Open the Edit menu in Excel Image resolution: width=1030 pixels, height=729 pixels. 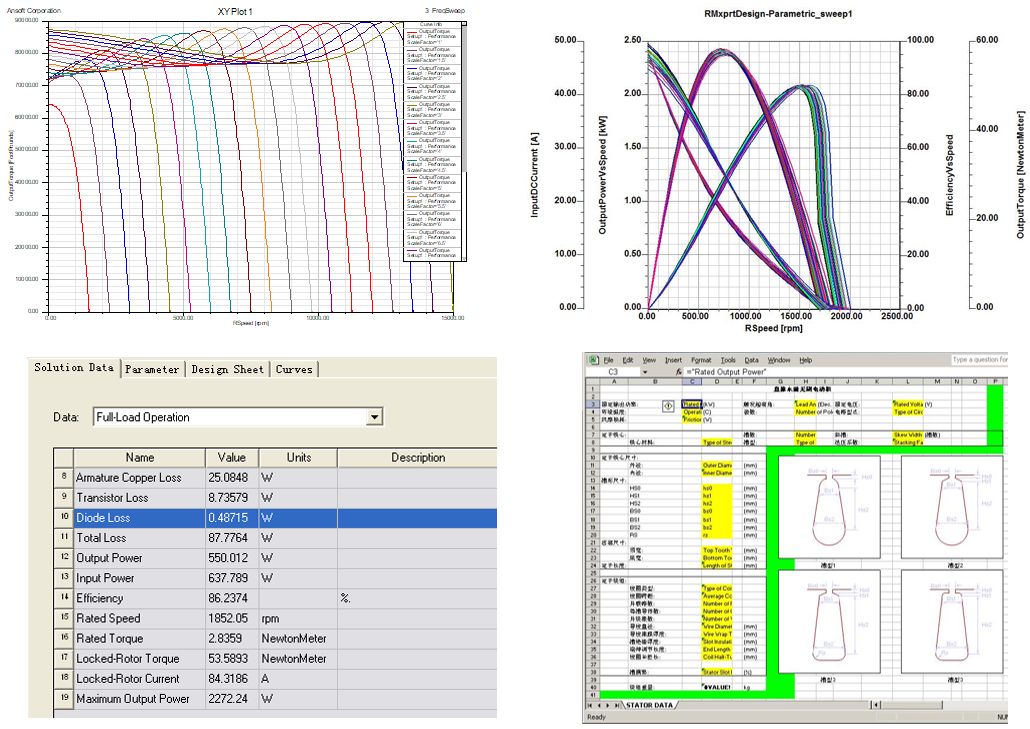627,360
